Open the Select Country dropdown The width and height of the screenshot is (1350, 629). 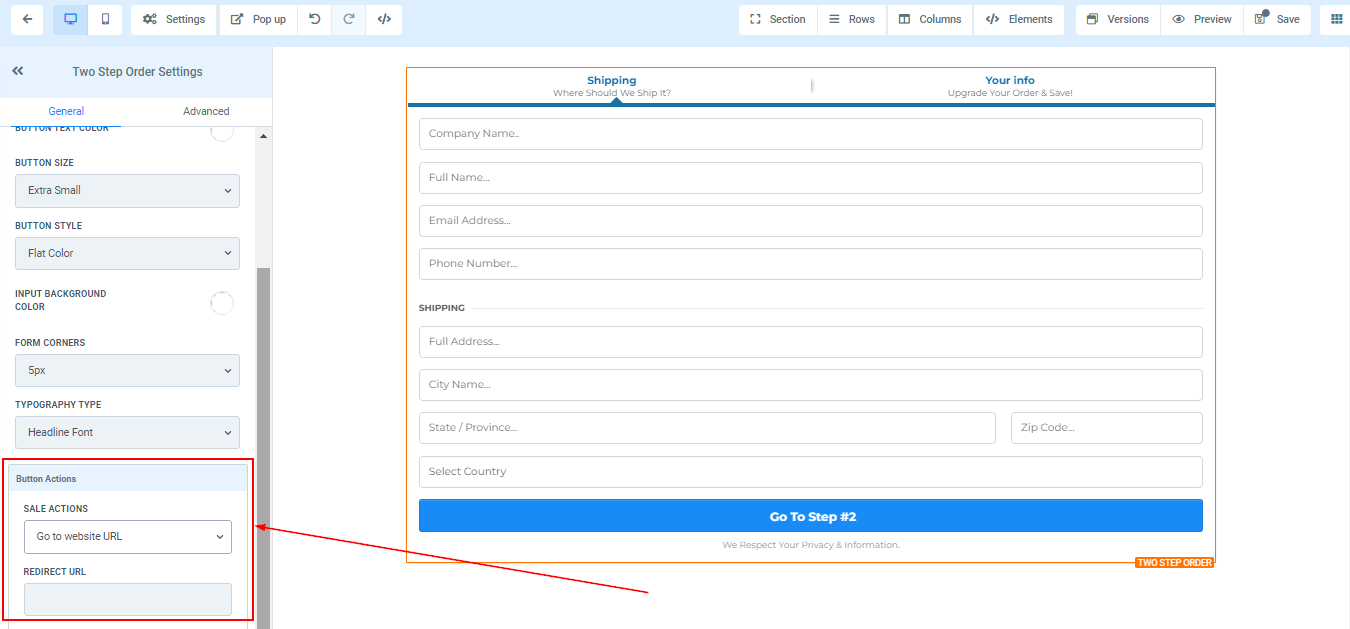[x=810, y=472]
